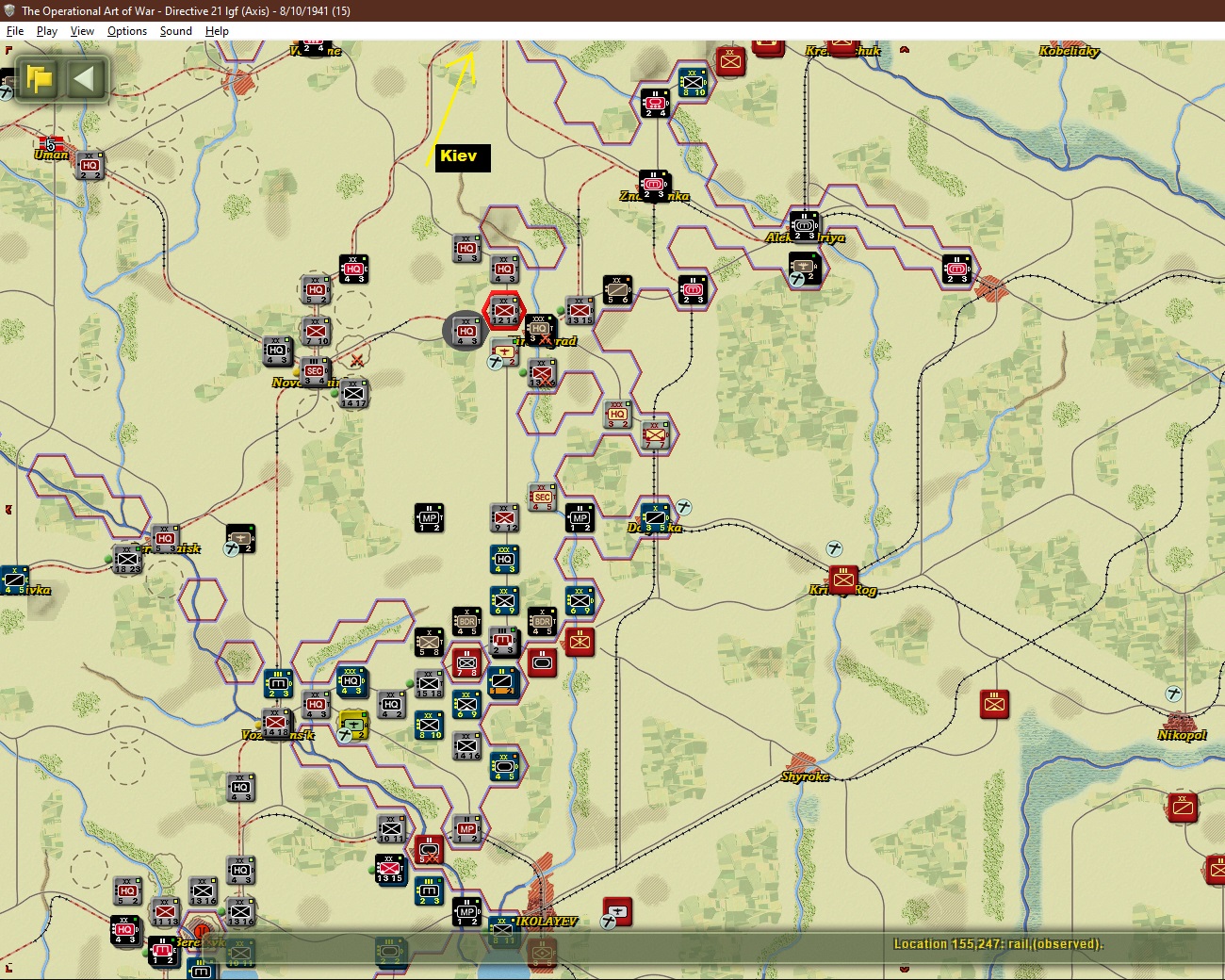The width and height of the screenshot is (1225, 980).
Task: Select the tan 7-7 motorized infantry counter
Action: tap(655, 435)
